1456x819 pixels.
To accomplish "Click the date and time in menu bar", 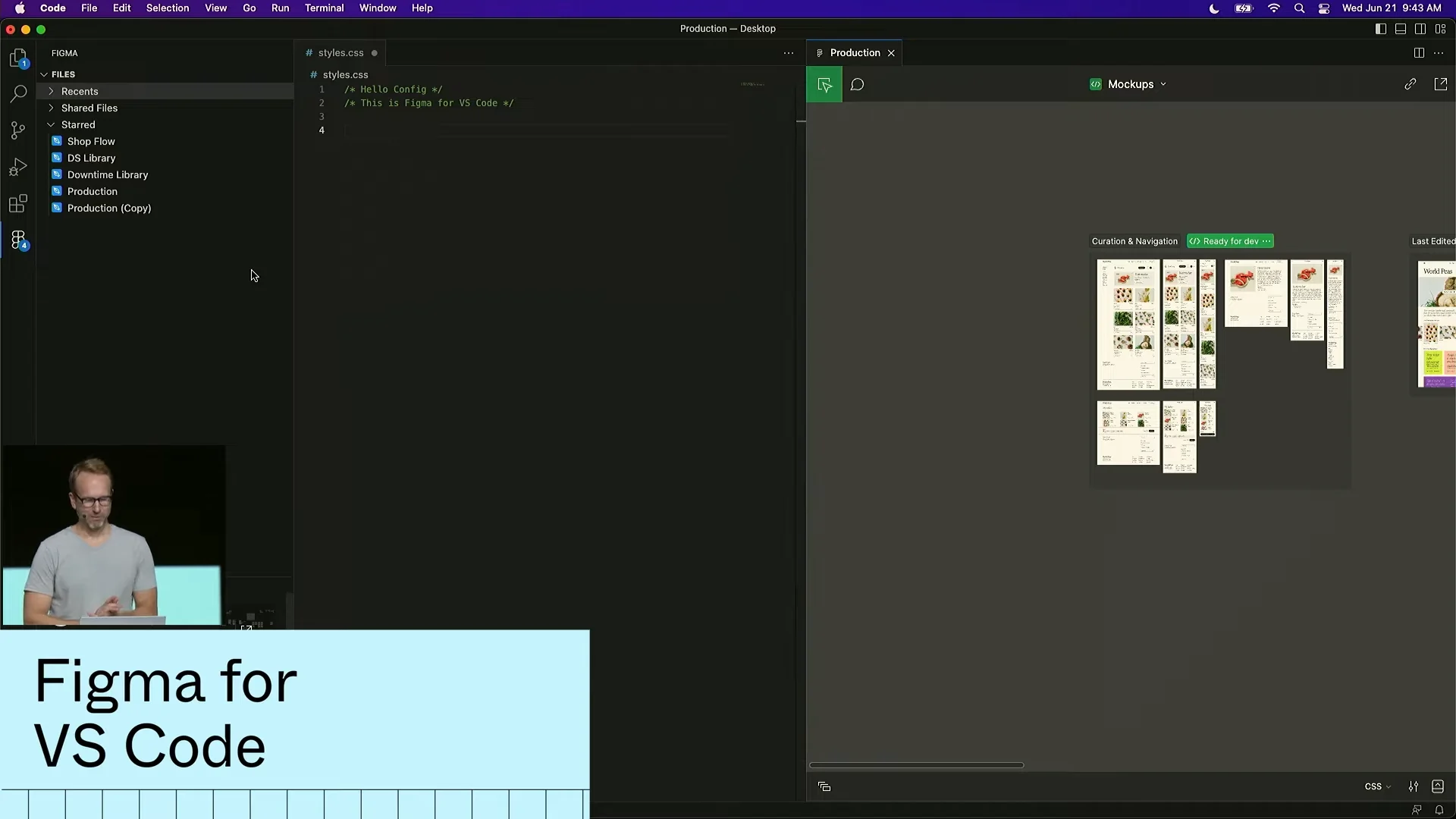I will pos(1392,8).
